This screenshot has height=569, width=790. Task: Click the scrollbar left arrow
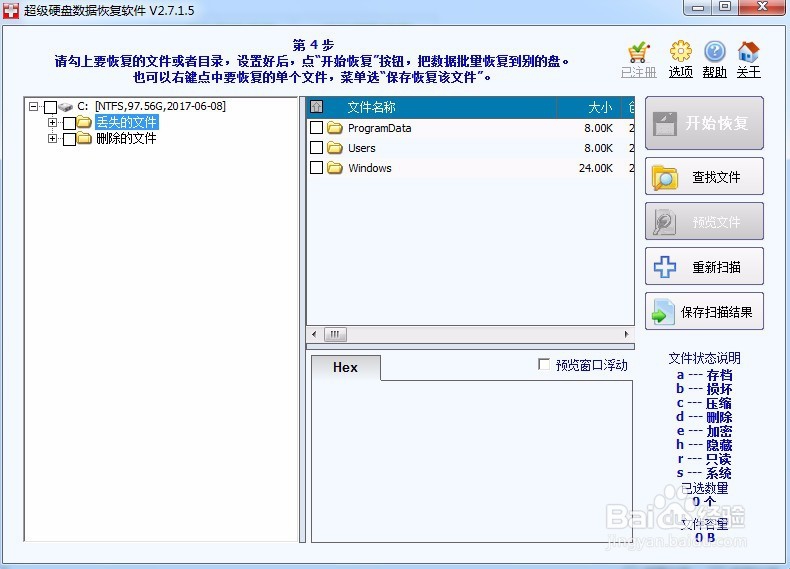314,334
